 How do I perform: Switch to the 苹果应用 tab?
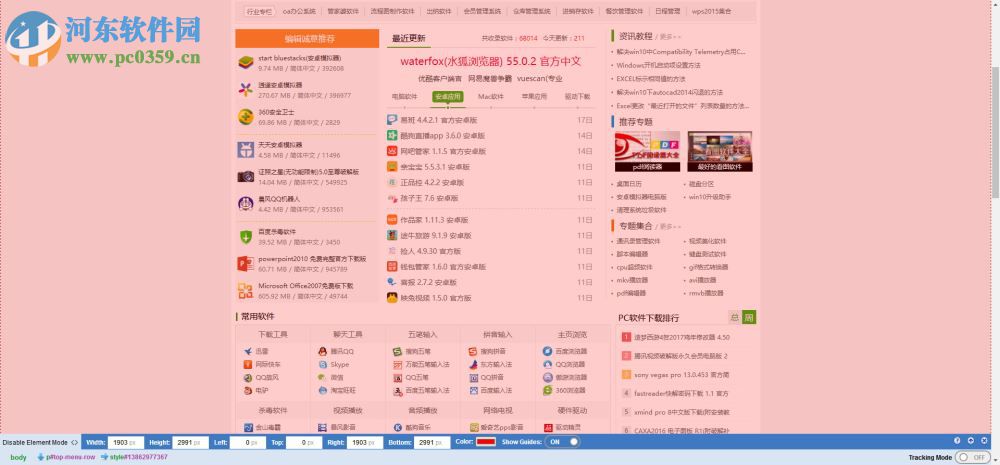534,97
